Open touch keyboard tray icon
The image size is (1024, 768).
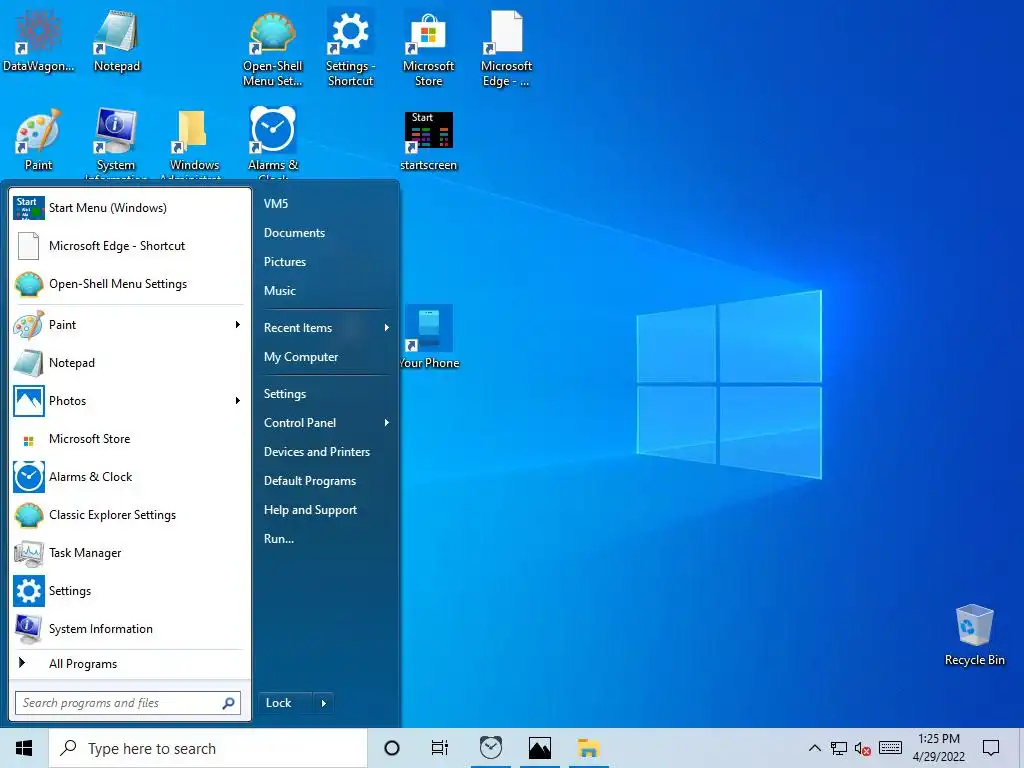click(x=890, y=748)
